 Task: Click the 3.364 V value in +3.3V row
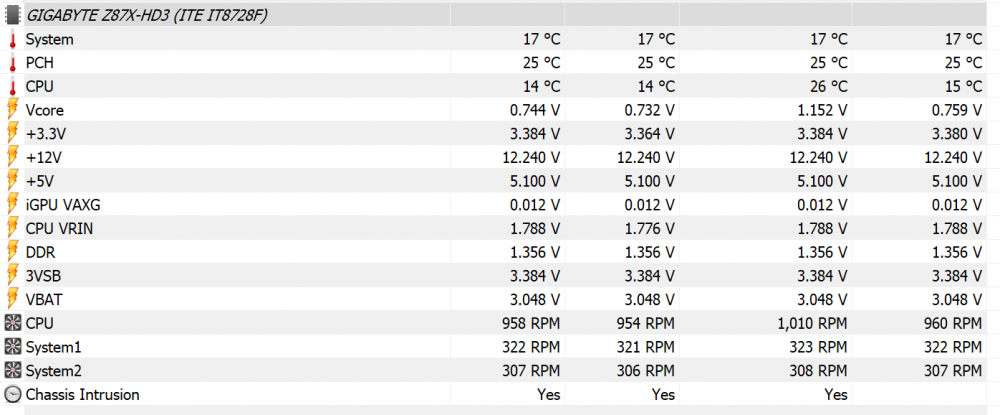point(649,134)
